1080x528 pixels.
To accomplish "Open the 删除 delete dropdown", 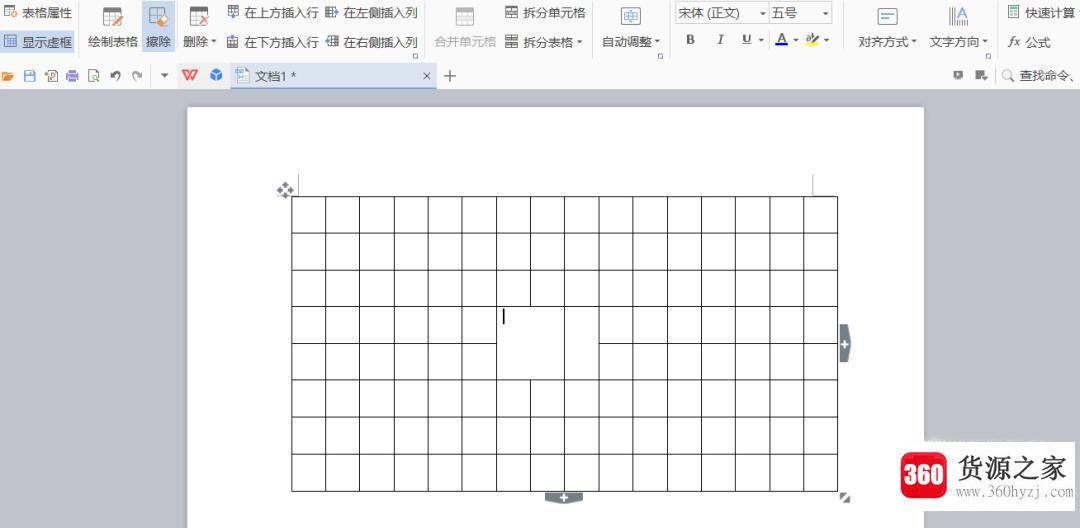I will [x=199, y=26].
